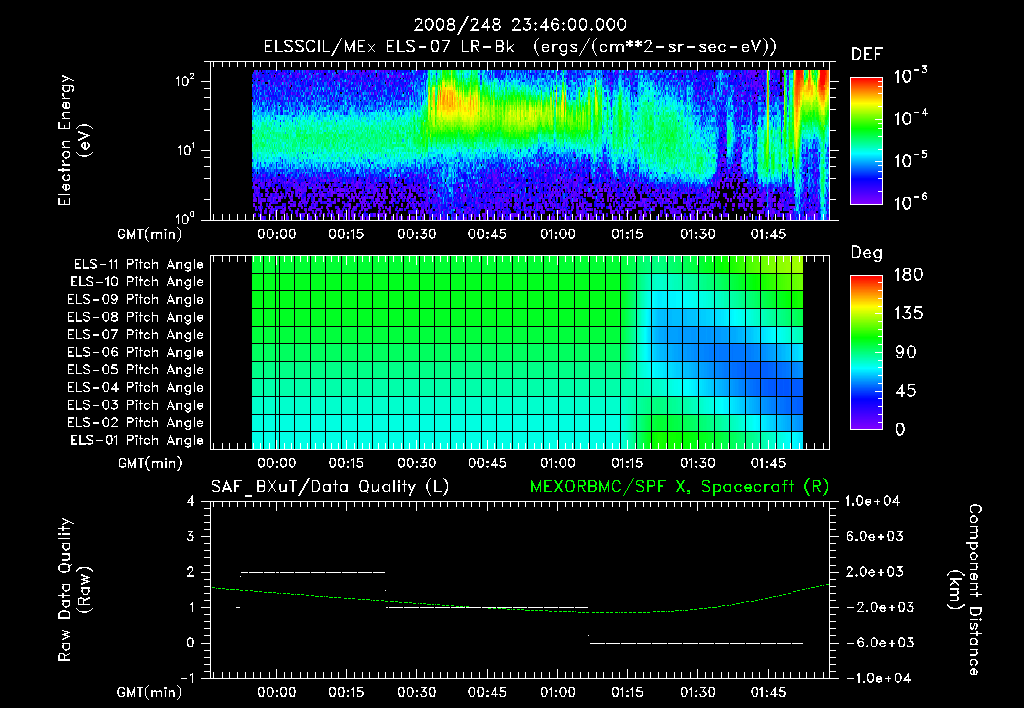This screenshot has height=708, width=1024.
Task: Click the GMT(min) label under the spectrogram
Action: pyautogui.click(x=150, y=234)
